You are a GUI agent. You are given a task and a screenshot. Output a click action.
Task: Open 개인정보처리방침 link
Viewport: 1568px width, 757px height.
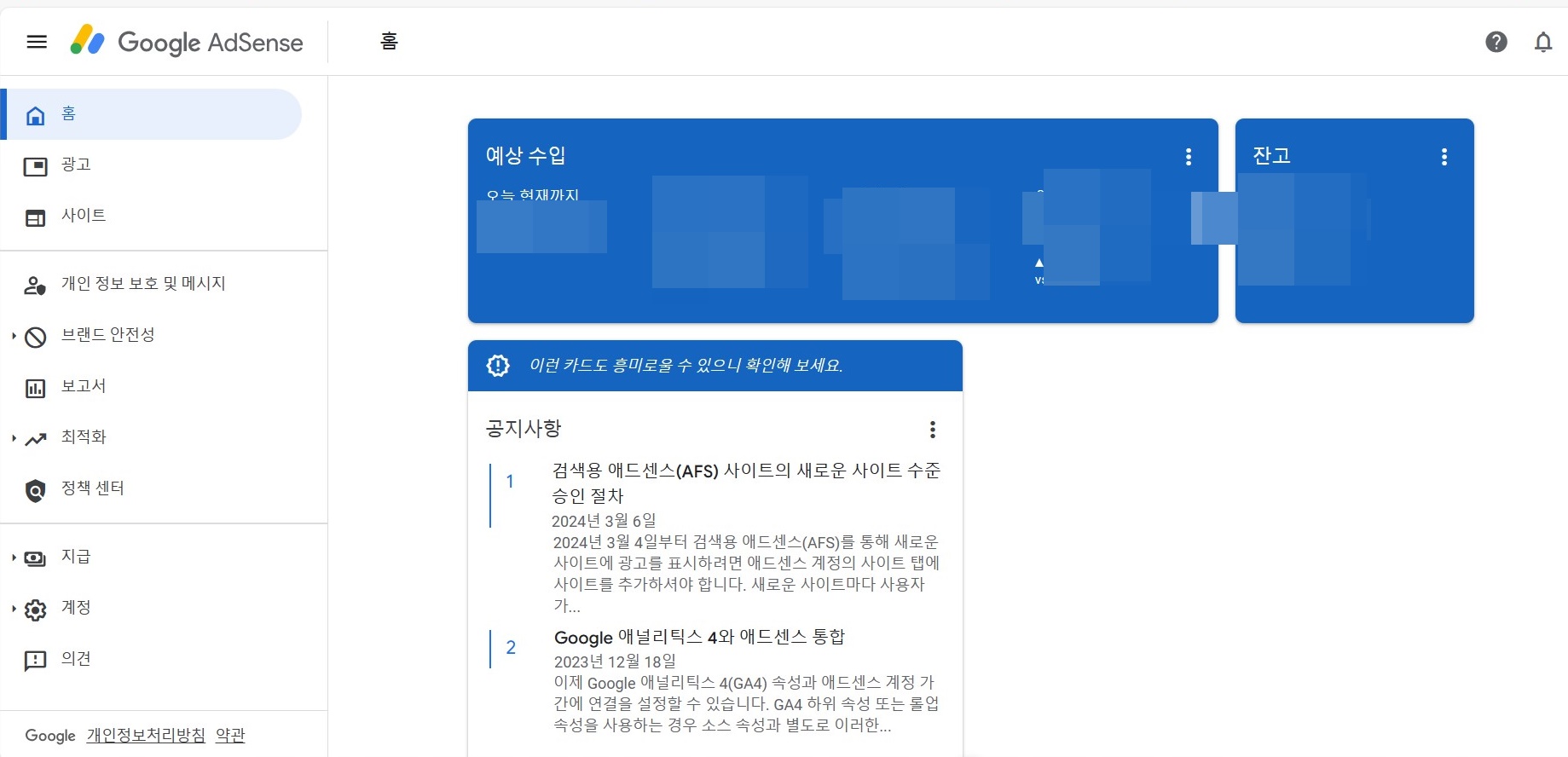[146, 735]
